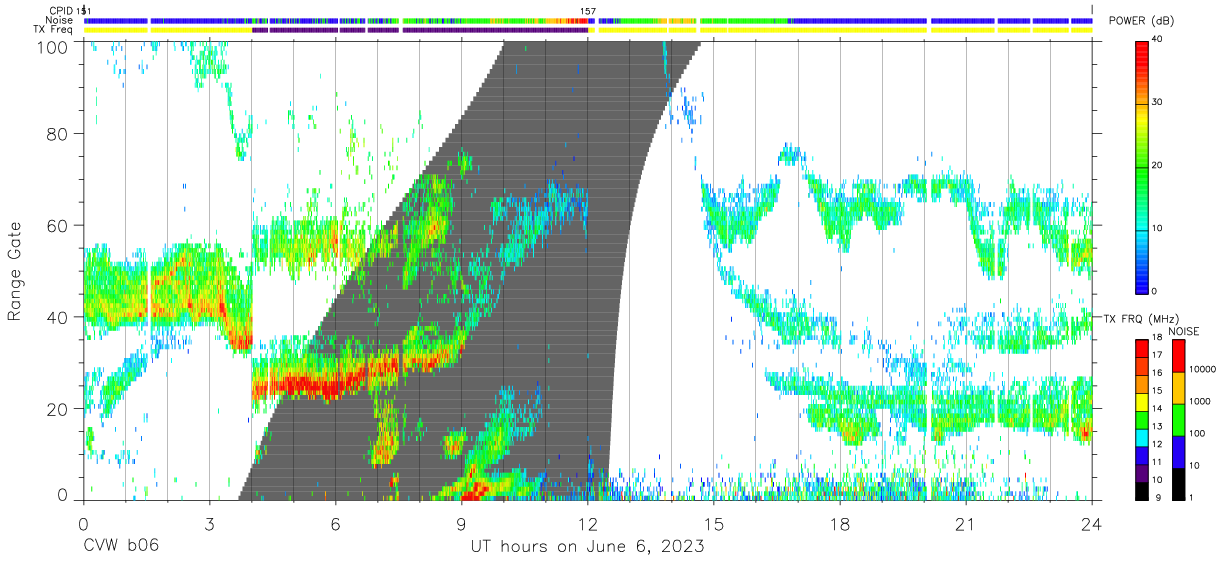1228x567 pixels.
Task: Click the strong red echo near hour 9, gate 2
Action: pos(474,489)
